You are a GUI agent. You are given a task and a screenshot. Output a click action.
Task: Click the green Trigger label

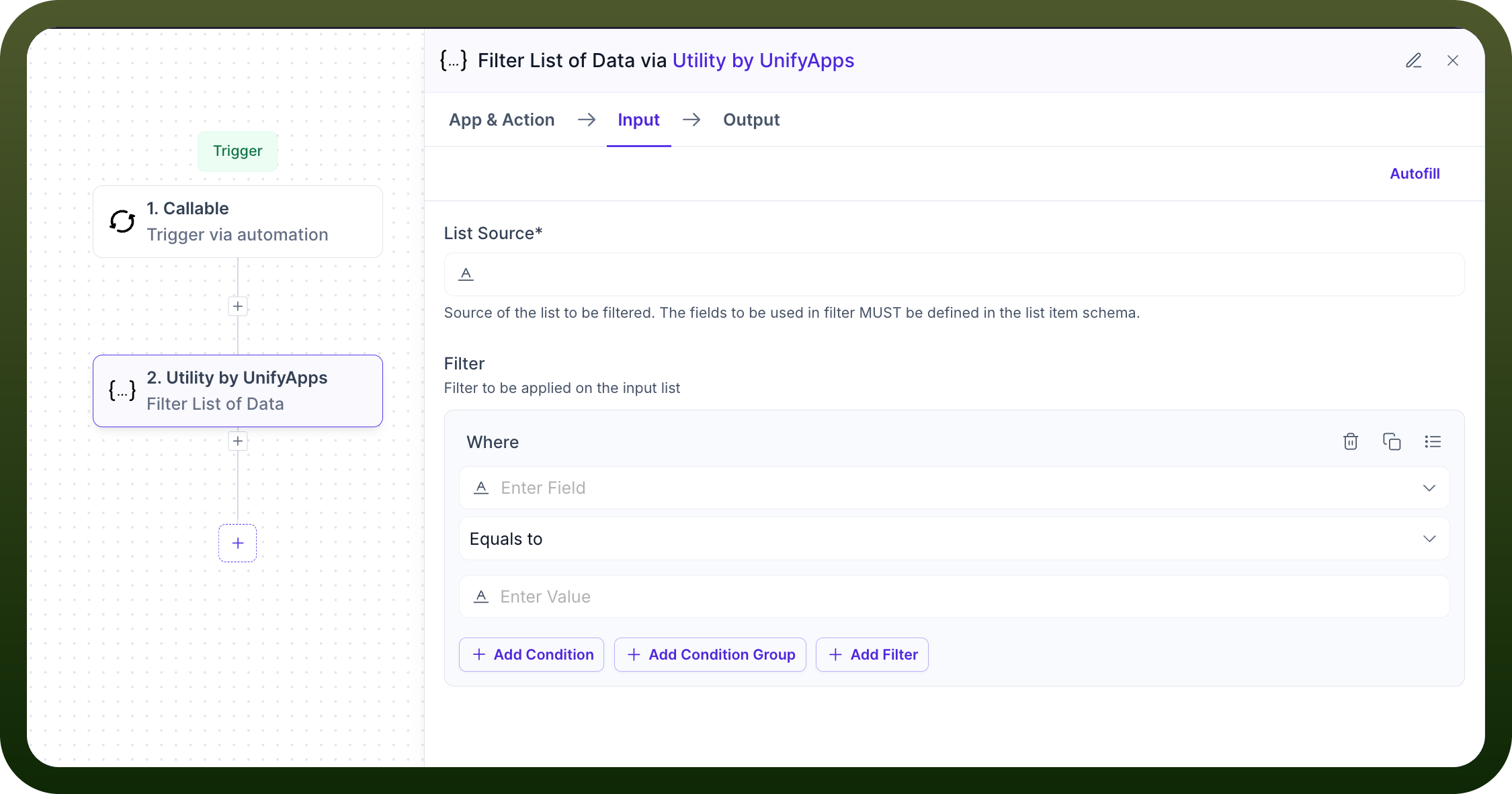[238, 151]
